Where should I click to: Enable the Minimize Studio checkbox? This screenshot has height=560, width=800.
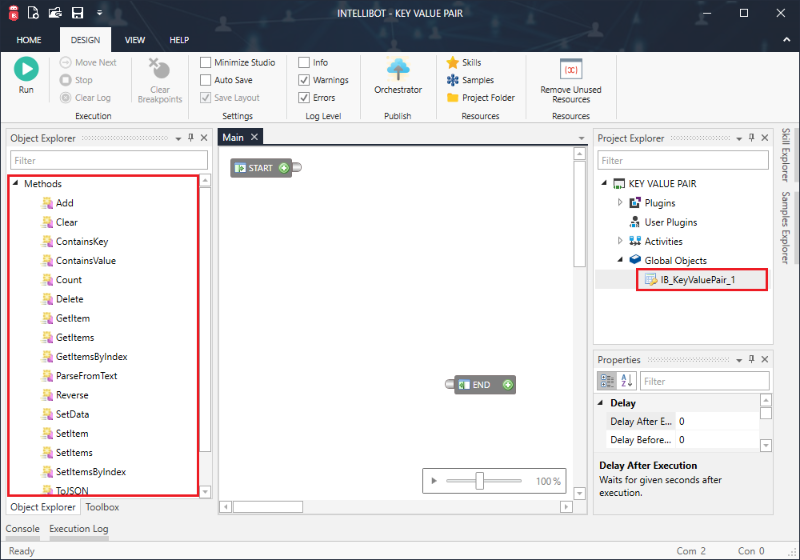tap(206, 62)
